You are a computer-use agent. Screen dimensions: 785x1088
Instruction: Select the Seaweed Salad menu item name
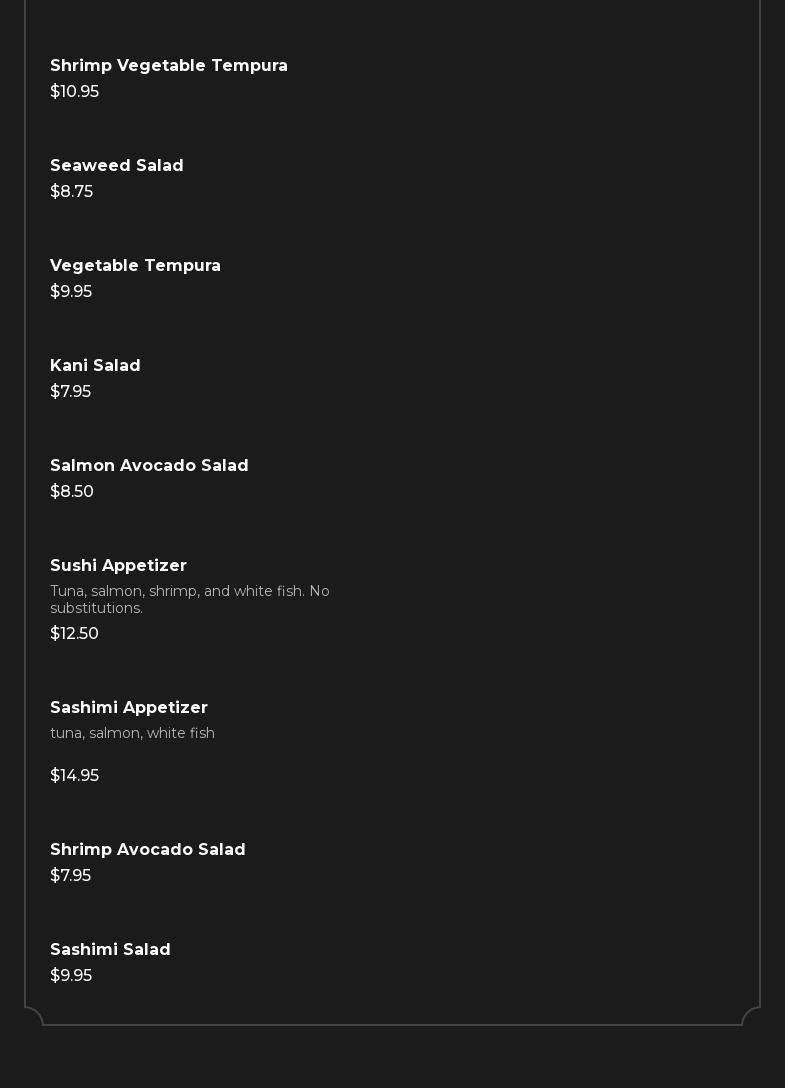117,166
